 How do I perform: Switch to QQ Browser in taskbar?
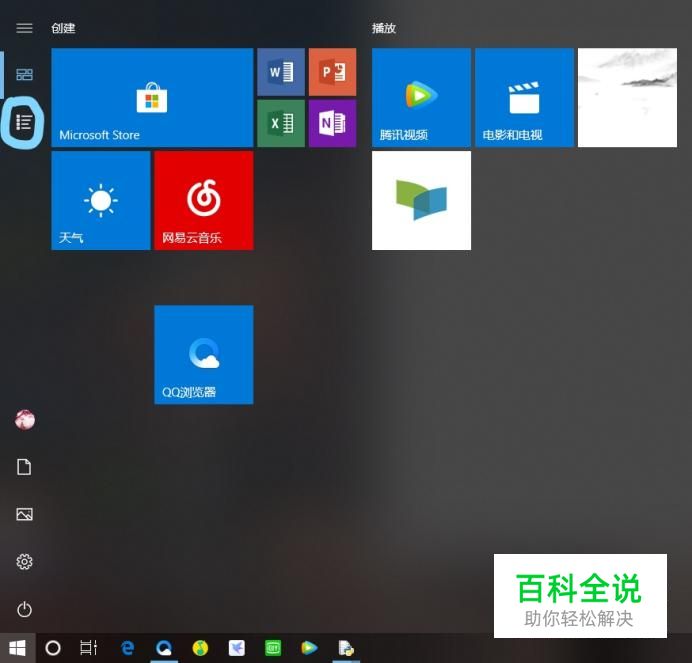(x=164, y=648)
